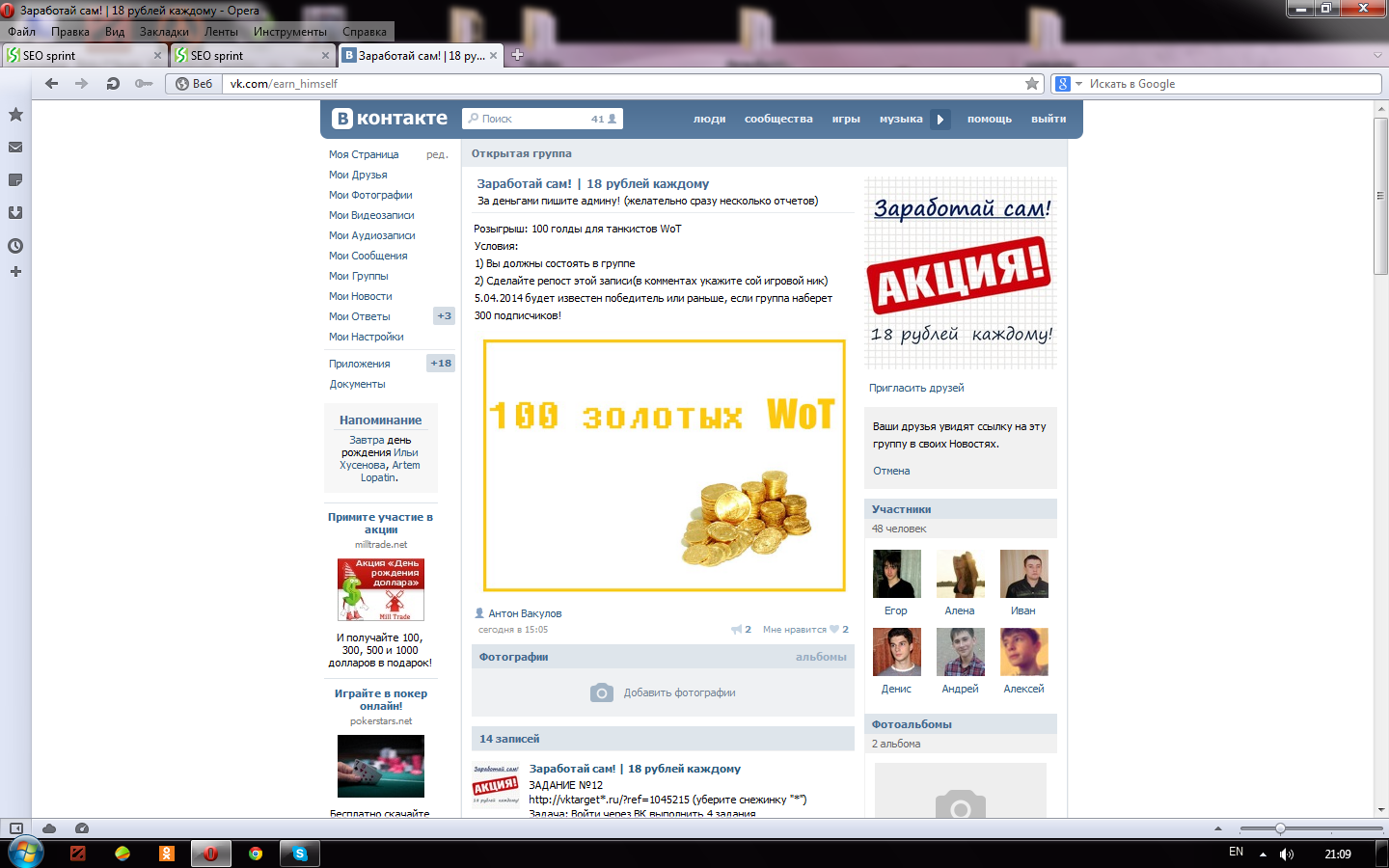Open the 'Заработай сам! Акция!' group avatar
Image resolution: width=1389 pixels, height=868 pixels.
tap(961, 273)
